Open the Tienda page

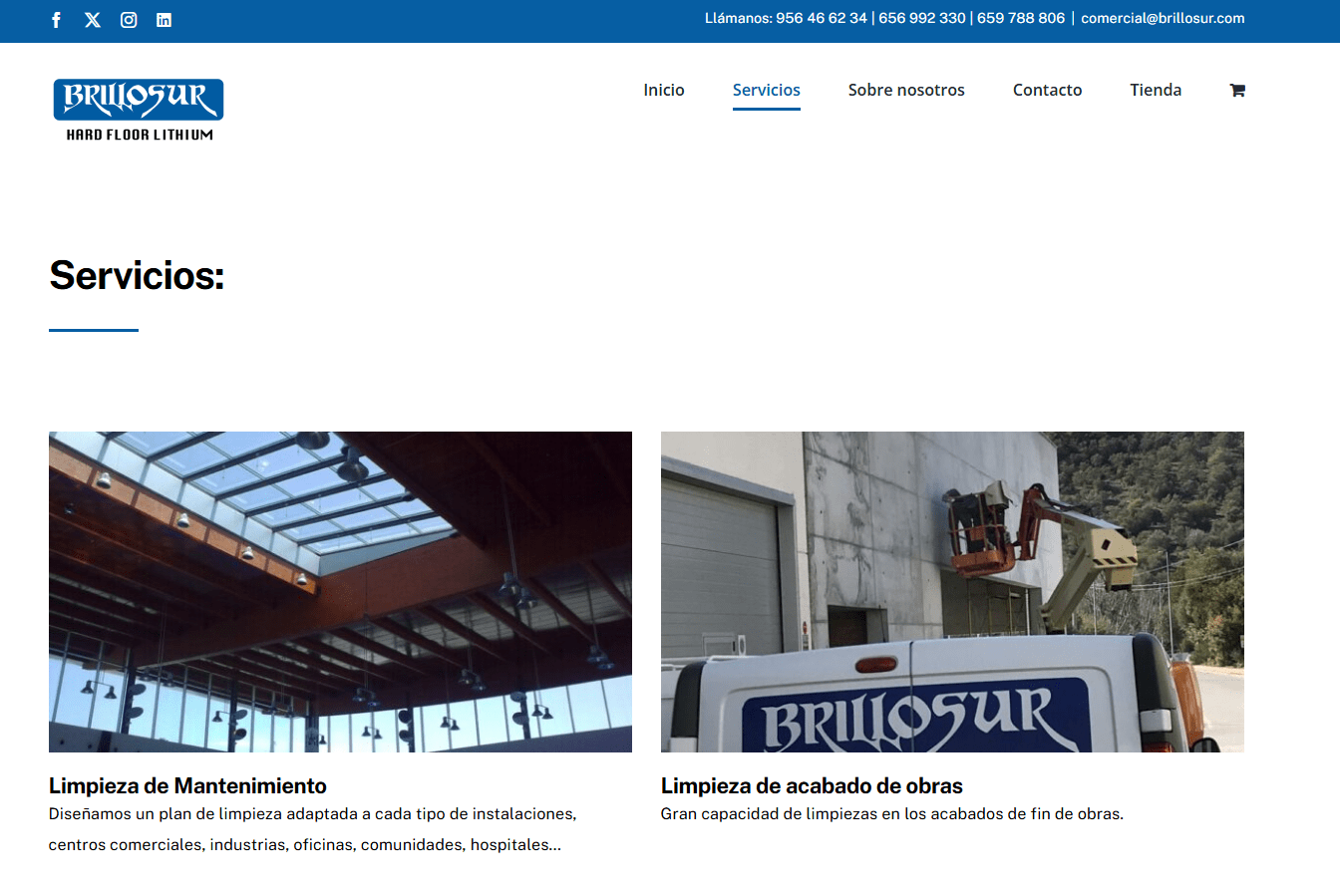coord(1156,90)
